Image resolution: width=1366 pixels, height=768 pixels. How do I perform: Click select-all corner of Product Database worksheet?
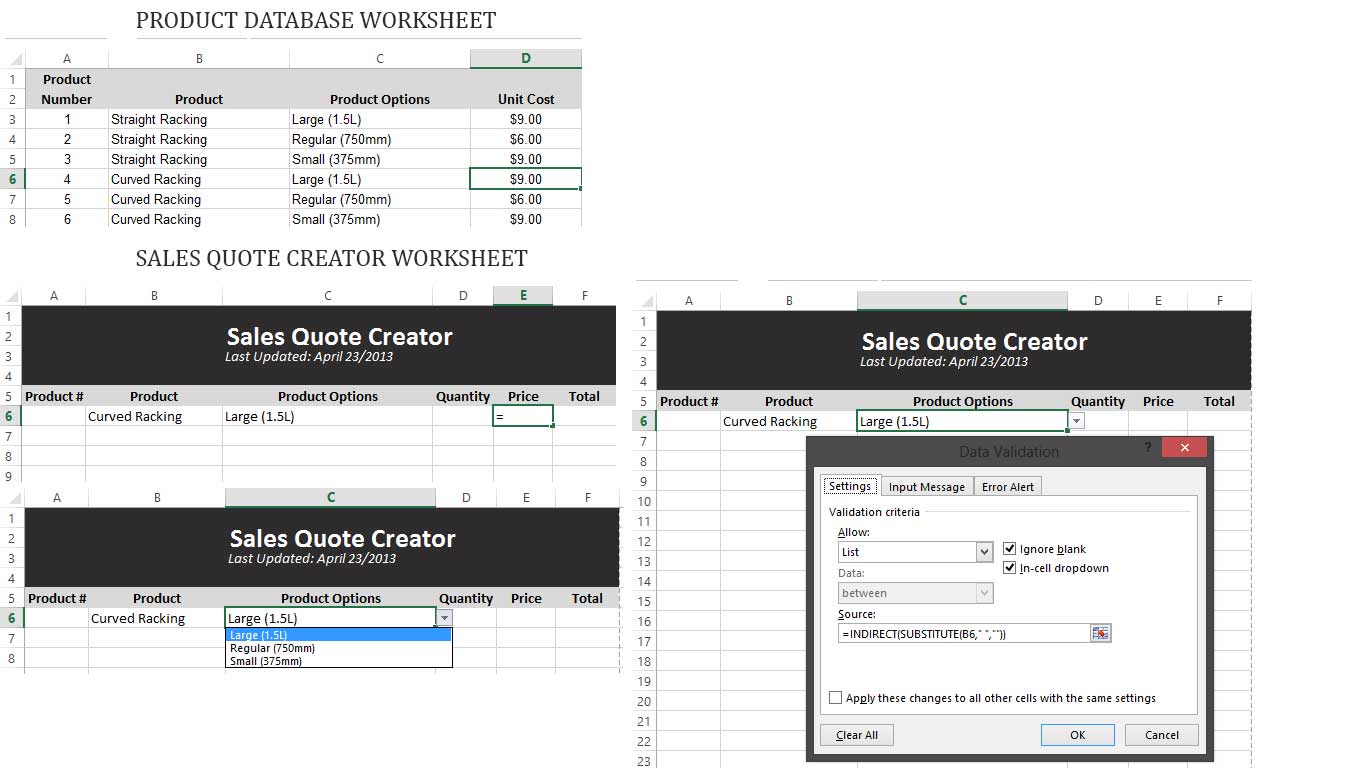(x=13, y=58)
